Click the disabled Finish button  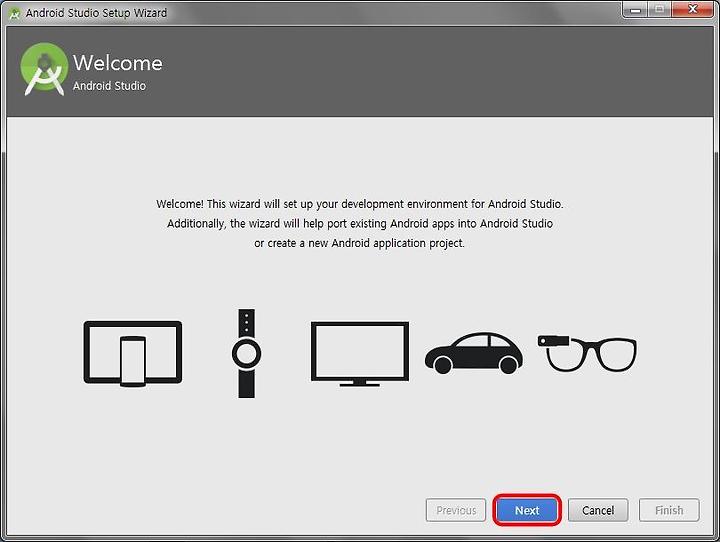tap(669, 510)
